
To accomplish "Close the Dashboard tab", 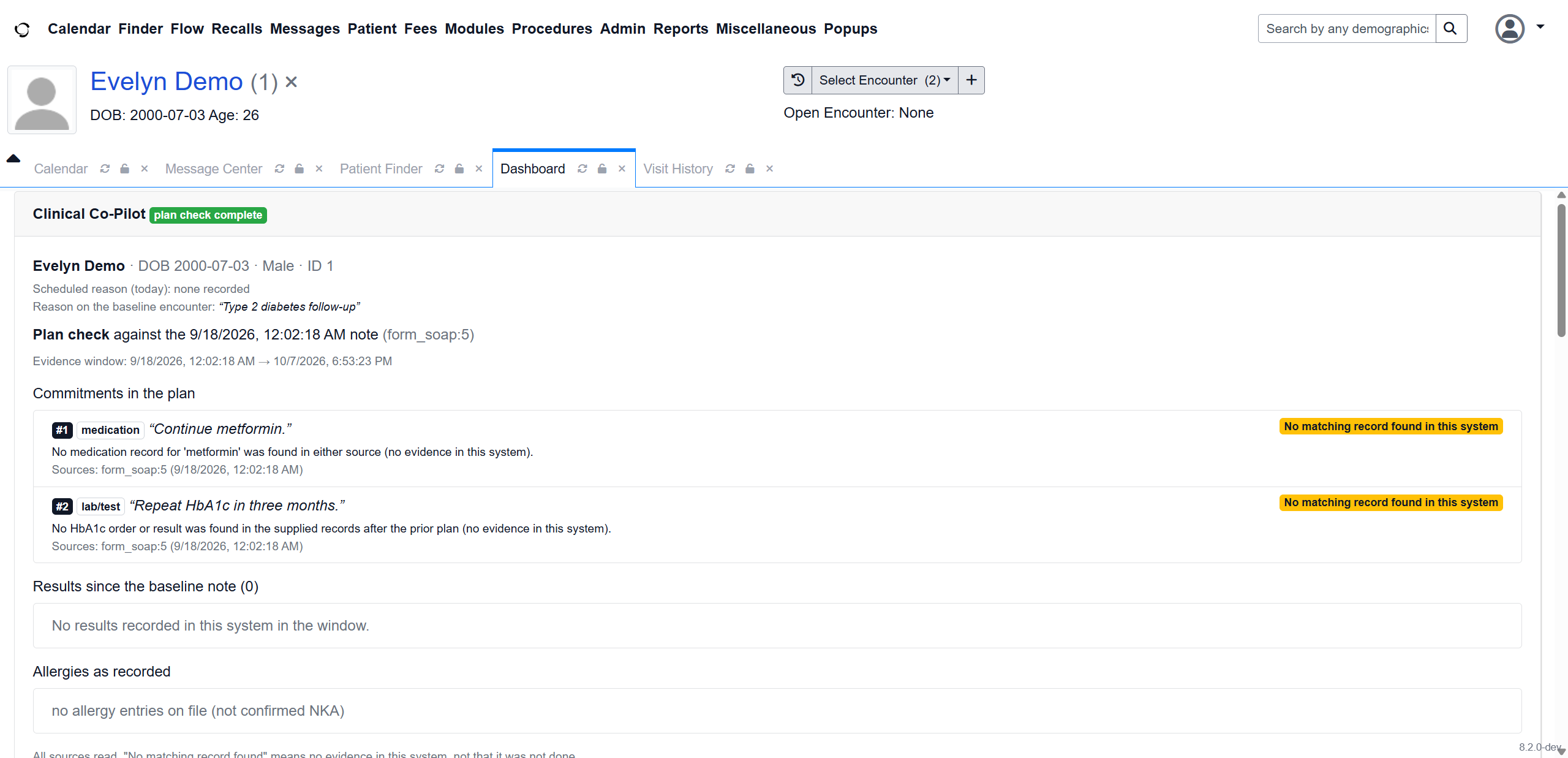I will pyautogui.click(x=622, y=169).
